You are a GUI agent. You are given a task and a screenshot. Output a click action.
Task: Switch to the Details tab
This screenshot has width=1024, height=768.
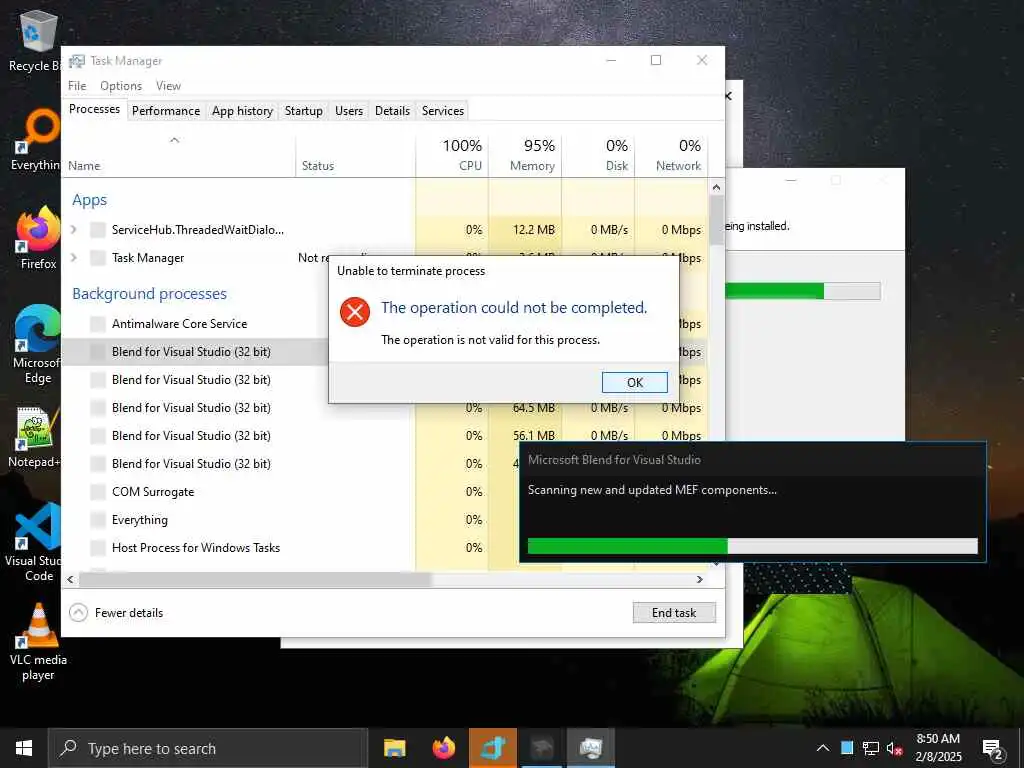pyautogui.click(x=392, y=111)
